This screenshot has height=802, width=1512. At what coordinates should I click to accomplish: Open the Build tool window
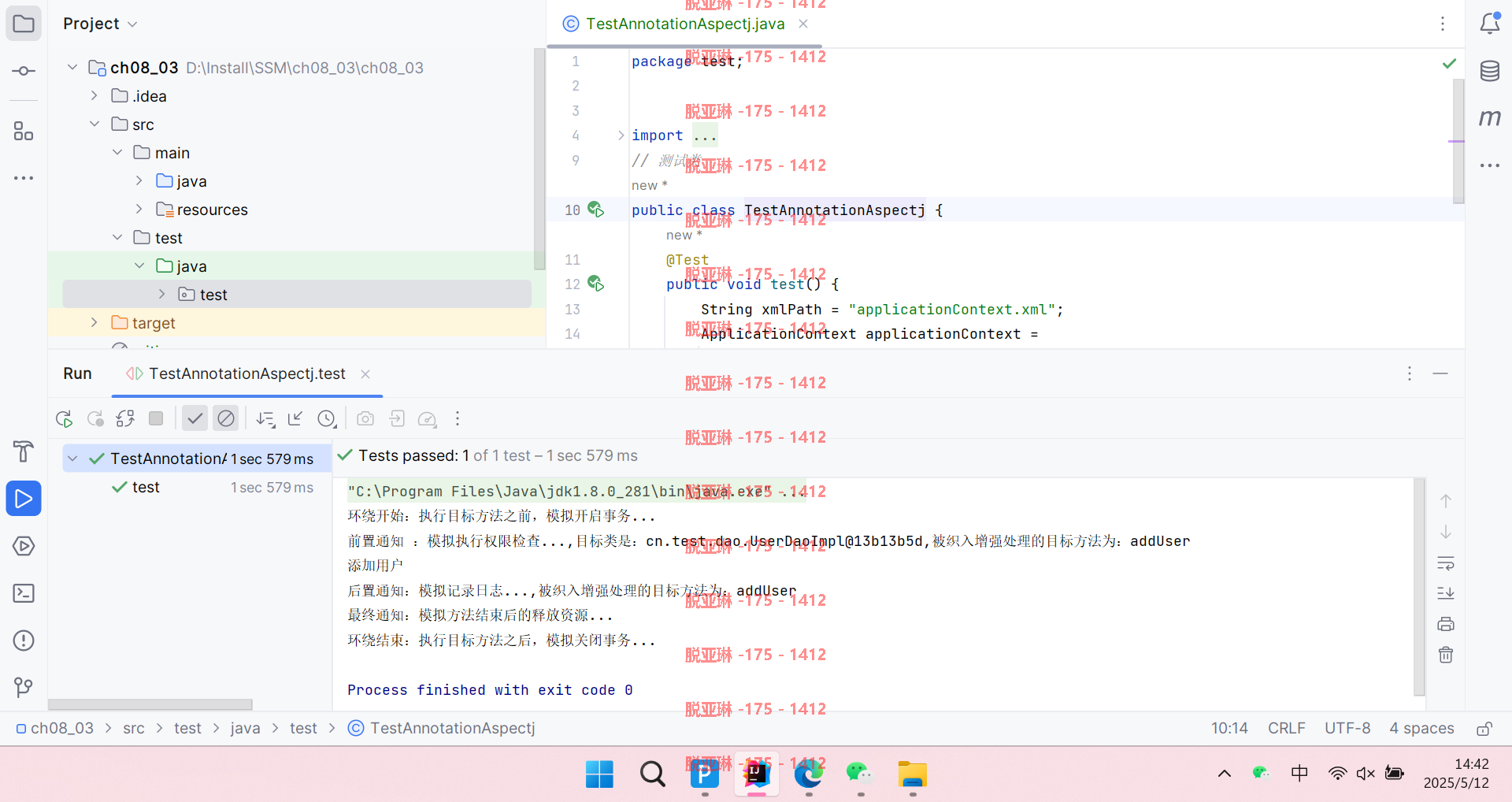[x=24, y=451]
